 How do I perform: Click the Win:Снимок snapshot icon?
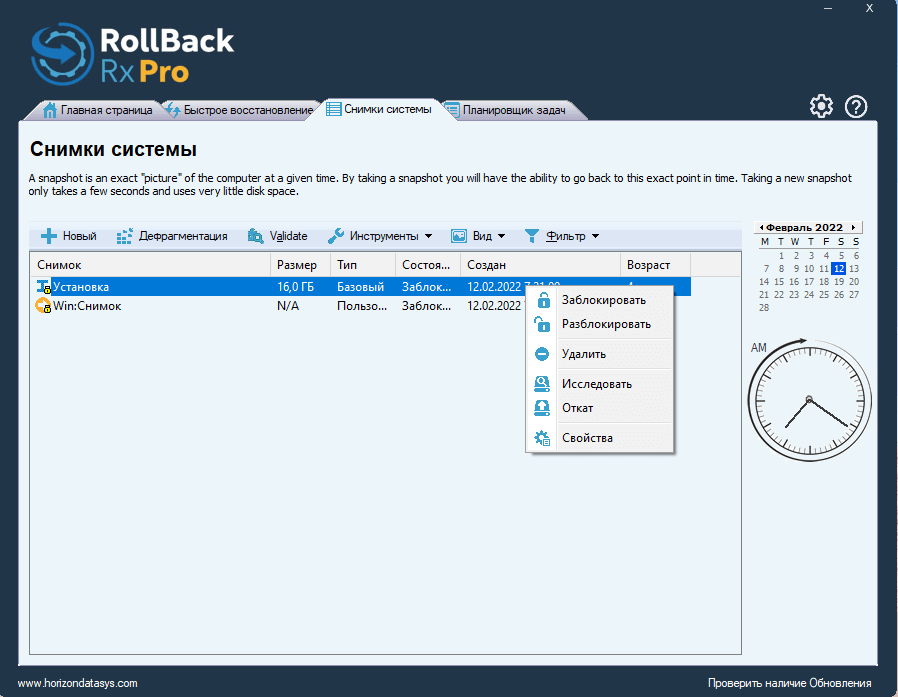pos(44,306)
